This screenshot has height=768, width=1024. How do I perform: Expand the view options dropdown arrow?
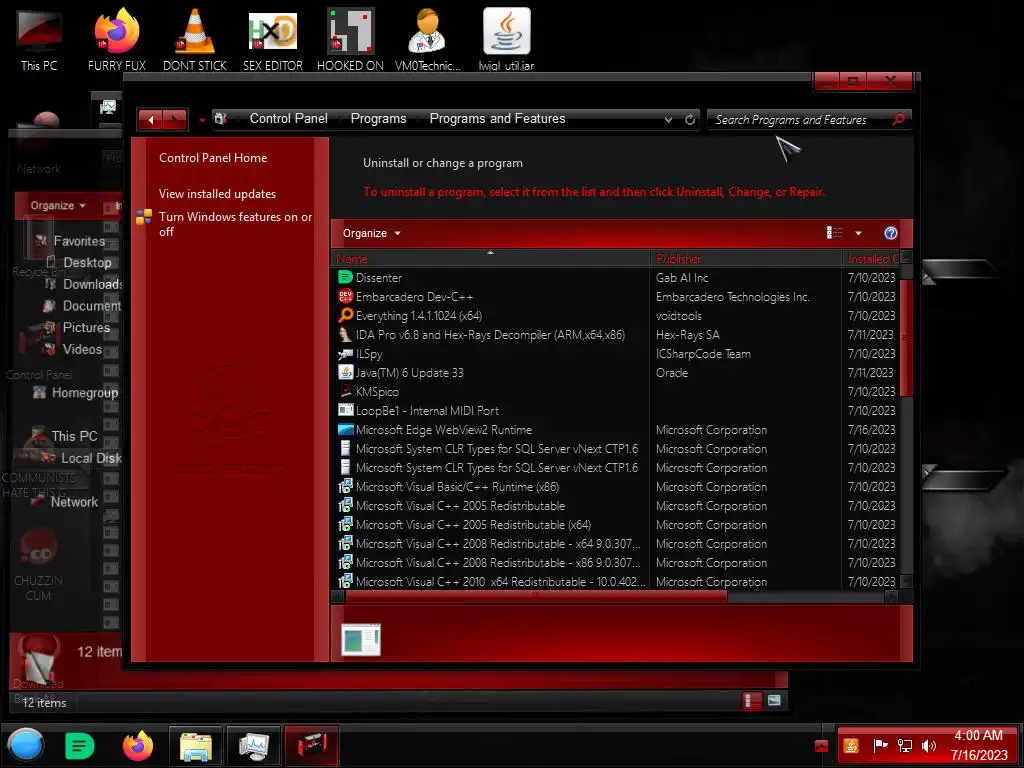click(858, 233)
